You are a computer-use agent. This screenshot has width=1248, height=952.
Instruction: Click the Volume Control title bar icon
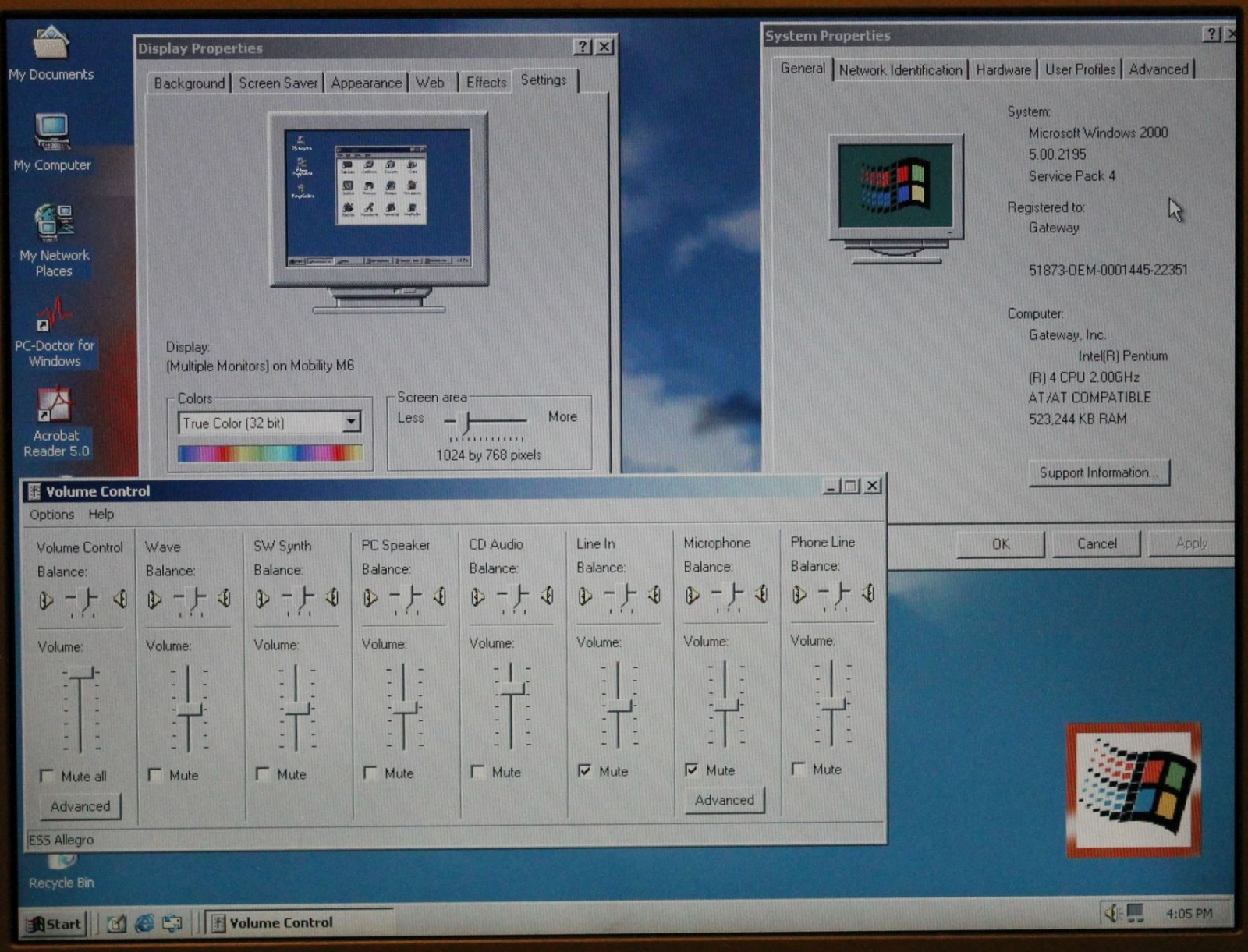click(x=34, y=491)
